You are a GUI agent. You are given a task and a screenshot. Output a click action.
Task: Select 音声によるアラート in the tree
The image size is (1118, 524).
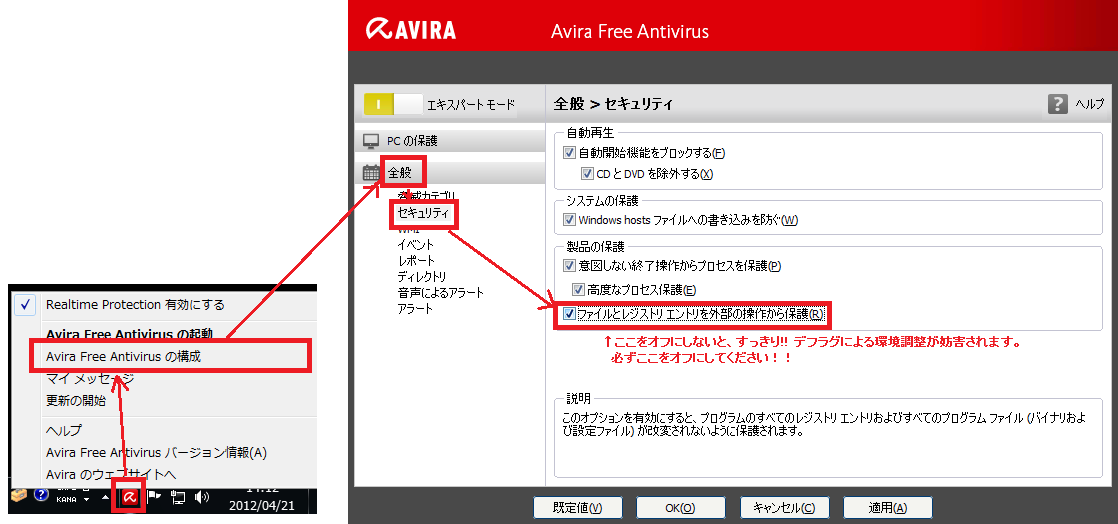(x=441, y=292)
